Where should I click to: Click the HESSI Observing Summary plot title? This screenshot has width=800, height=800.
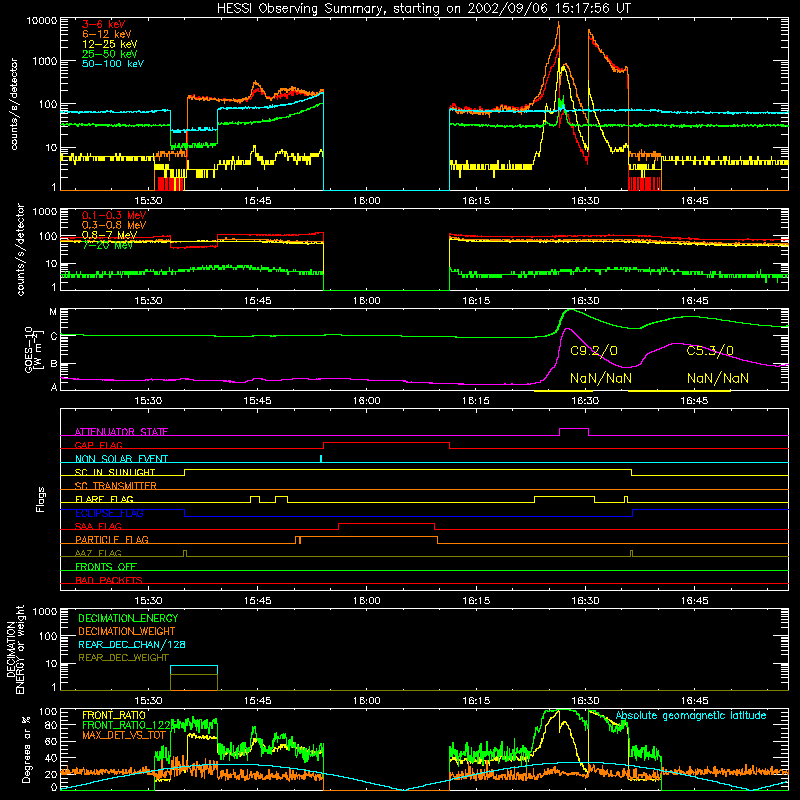[423, 9]
